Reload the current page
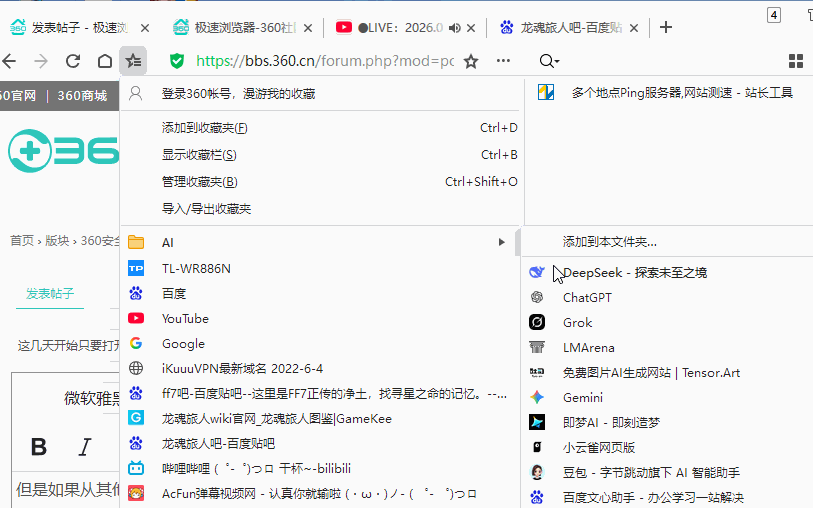 [73, 61]
